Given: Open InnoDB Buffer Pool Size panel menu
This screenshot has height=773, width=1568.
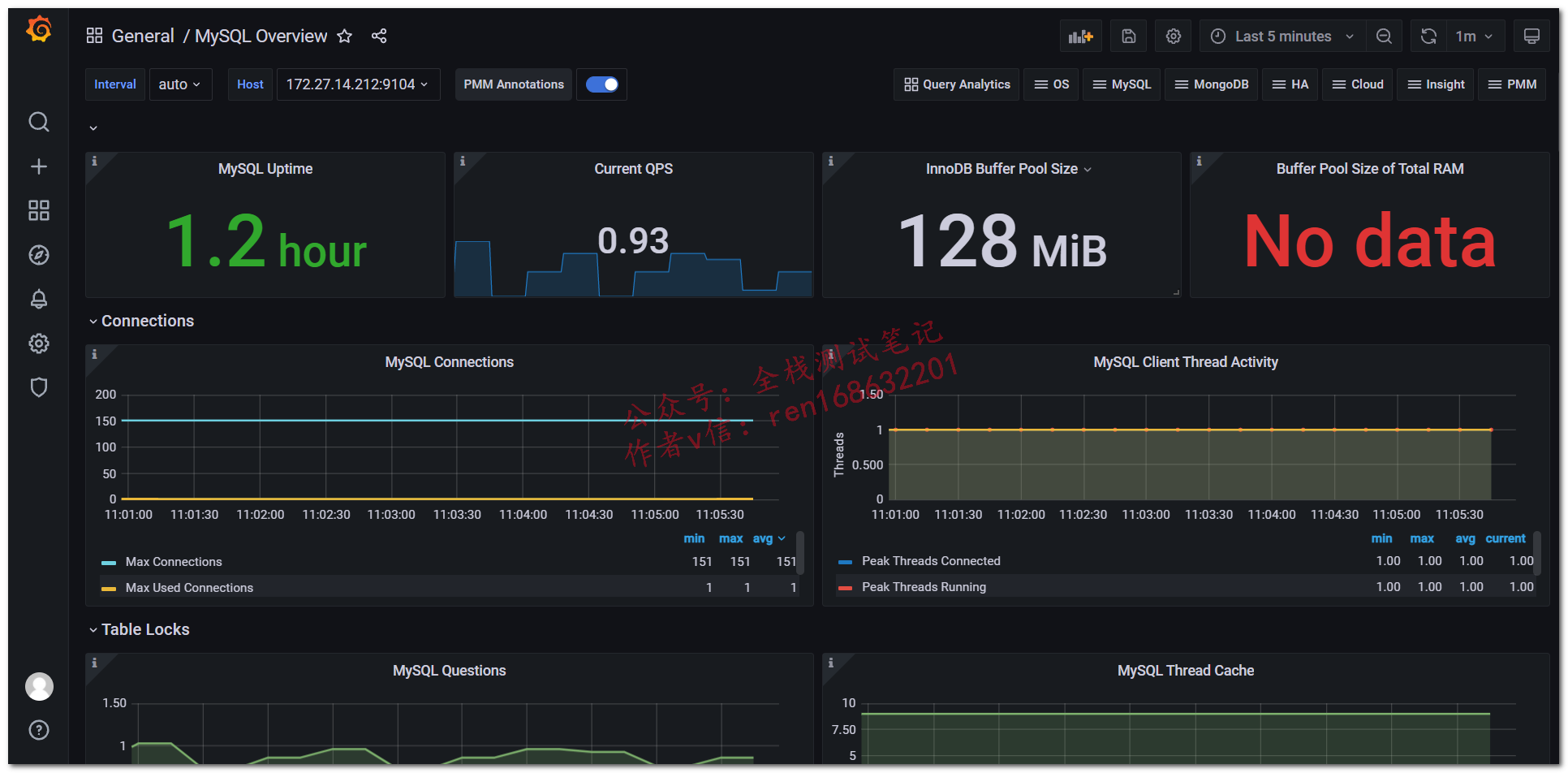Looking at the screenshot, I should pyautogui.click(x=1009, y=169).
